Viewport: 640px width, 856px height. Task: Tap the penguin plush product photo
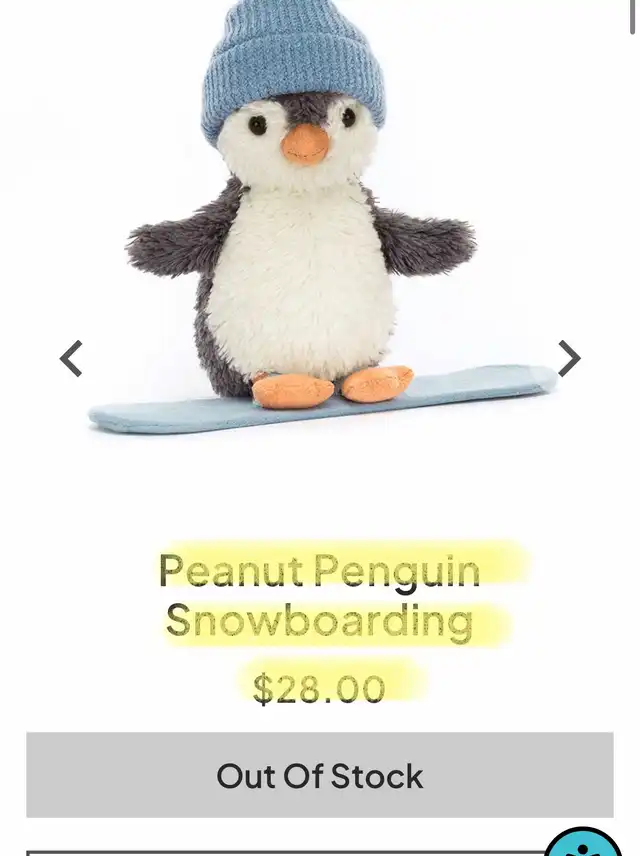[320, 218]
